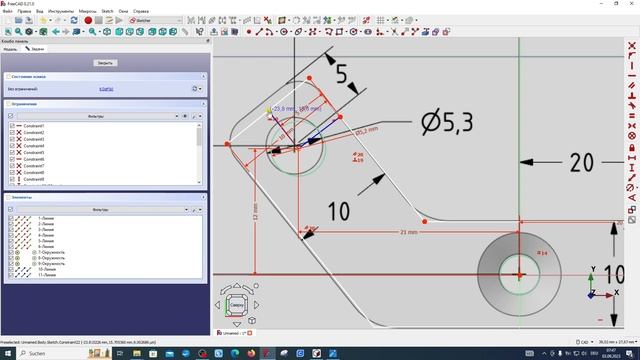Open the constraints Фильтры dropdown
Viewport: 640px width, 360px height.
click(98, 116)
